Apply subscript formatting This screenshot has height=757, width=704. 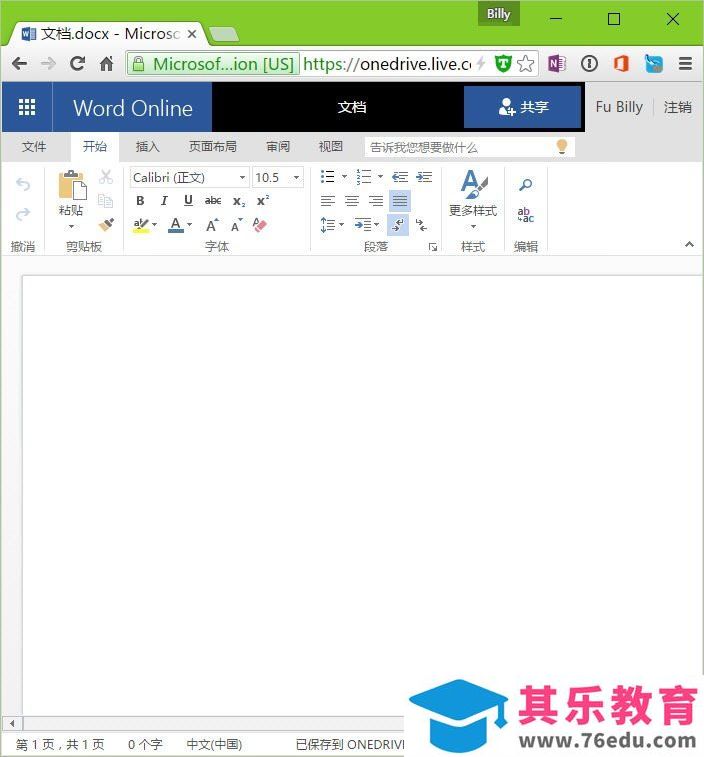coord(239,201)
